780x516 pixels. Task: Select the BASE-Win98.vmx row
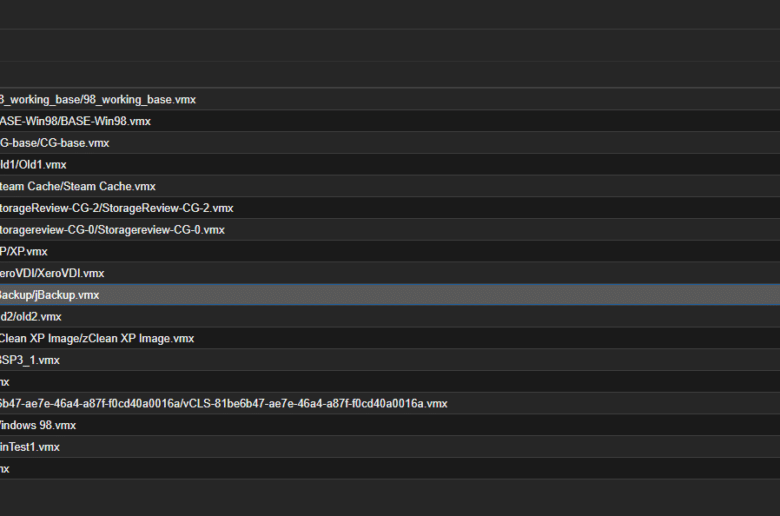click(x=390, y=121)
